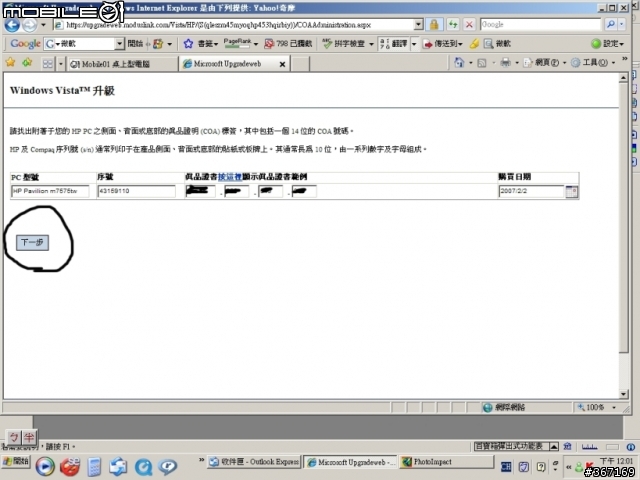
Task: Click the Google search box in IE
Action: [540, 24]
